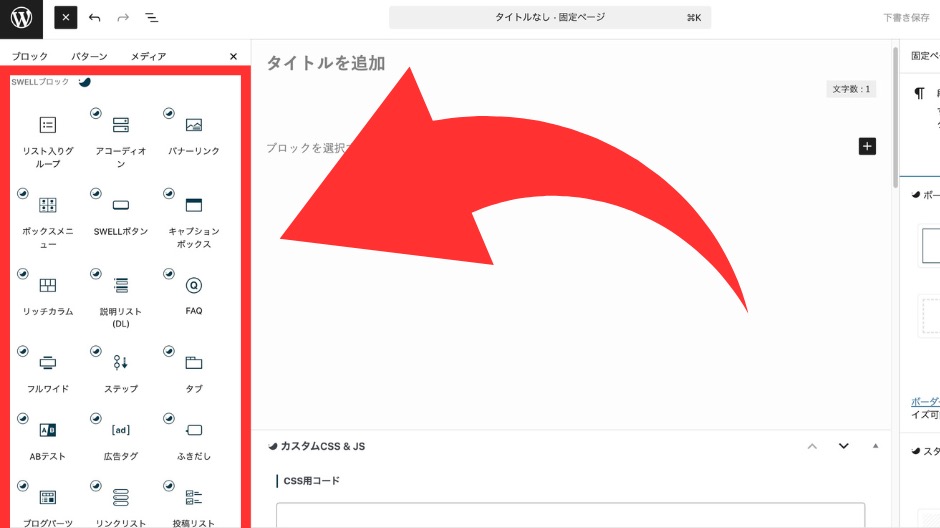Open the WordPress logo menu
The width and height of the screenshot is (940, 528).
[21, 18]
